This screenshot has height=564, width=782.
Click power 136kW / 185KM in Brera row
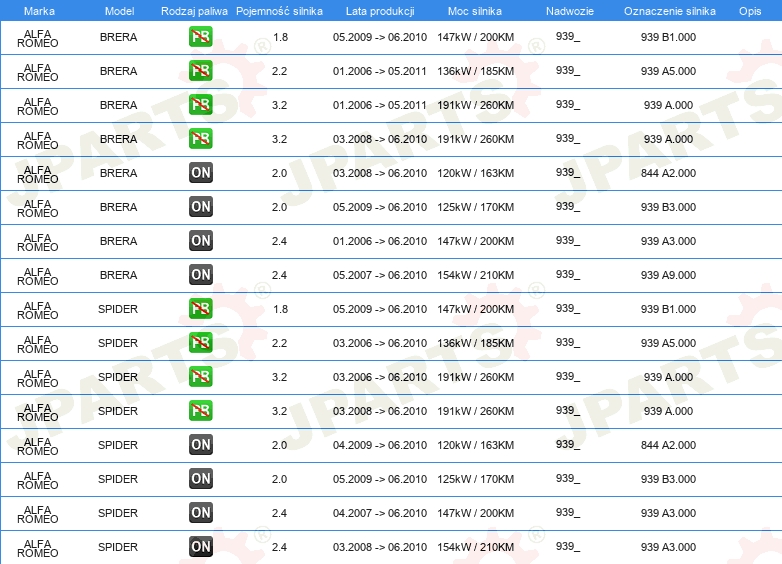coord(475,71)
